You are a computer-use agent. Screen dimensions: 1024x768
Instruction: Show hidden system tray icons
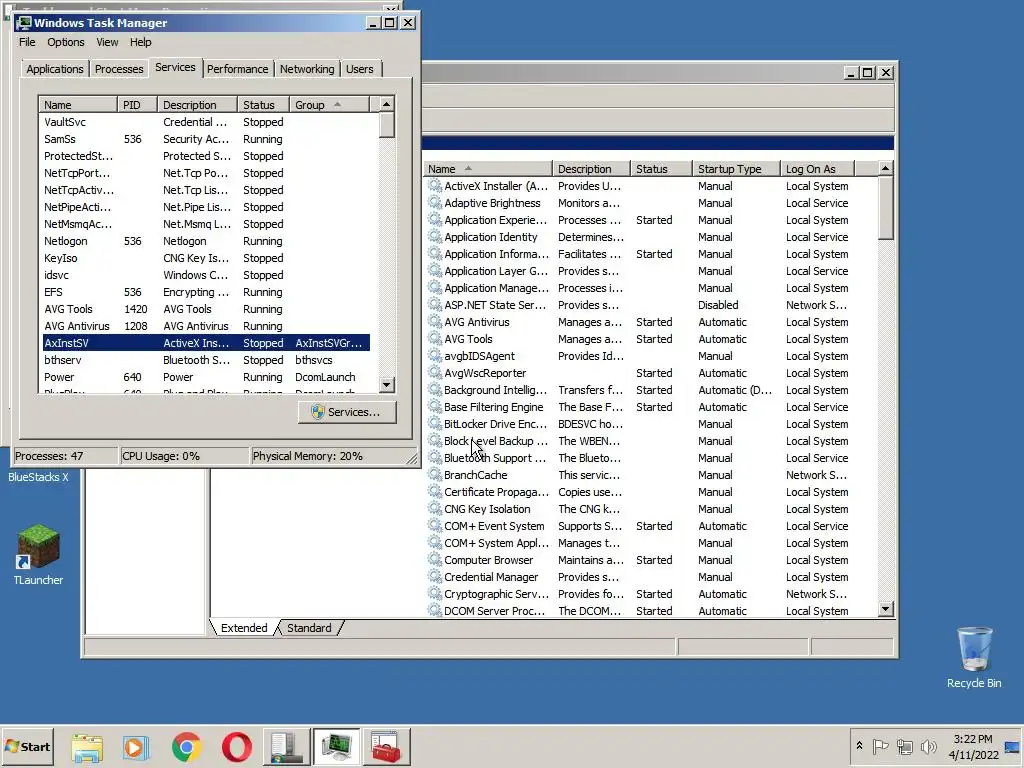859,745
